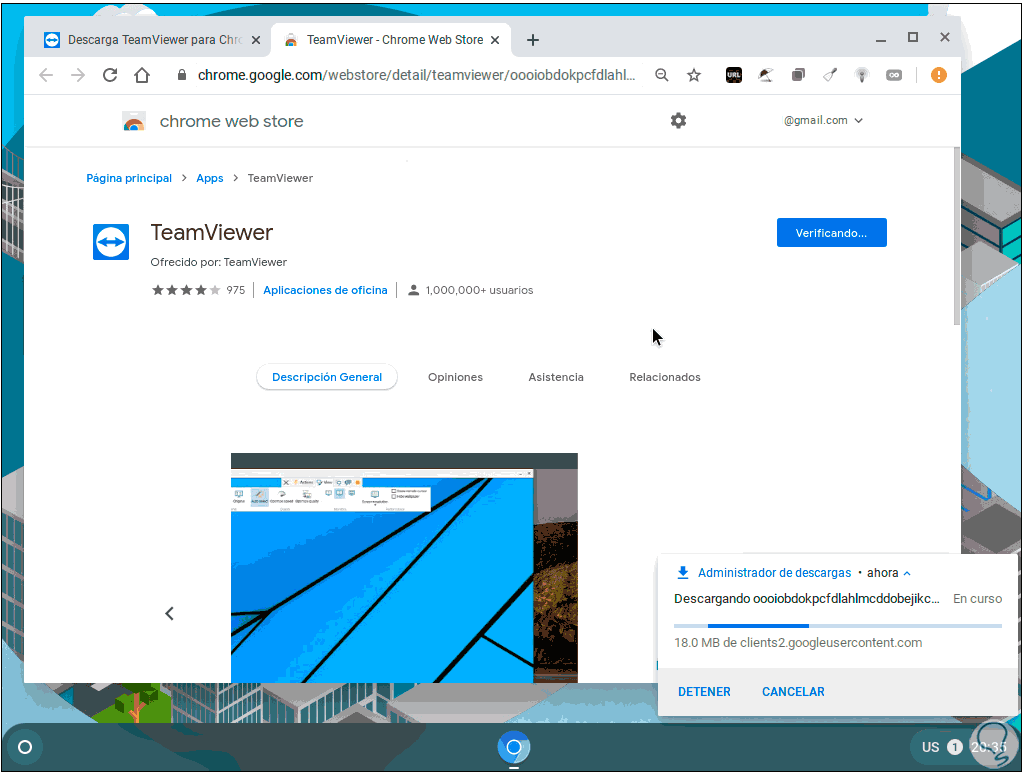This screenshot has height=774, width=1023.
Task: Go forward to the next page
Action: coord(78,76)
